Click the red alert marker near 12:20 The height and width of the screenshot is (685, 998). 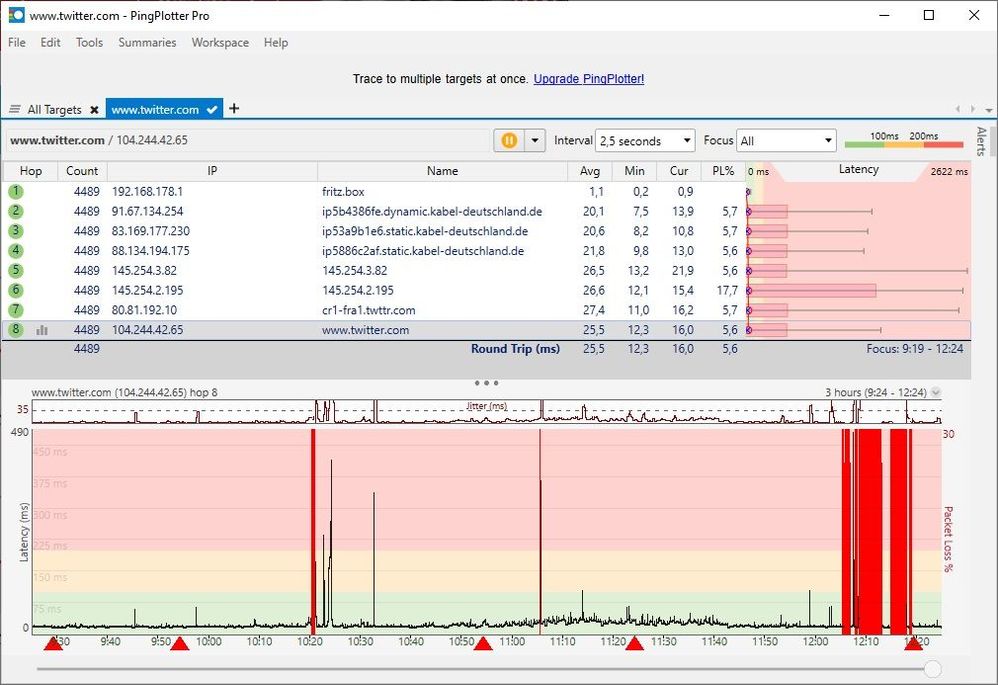tap(913, 644)
